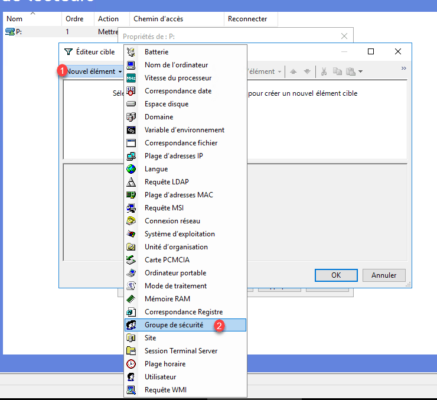Close the Propriétés de : P: dialog
The width and height of the screenshot is (437, 400).
point(344,36)
